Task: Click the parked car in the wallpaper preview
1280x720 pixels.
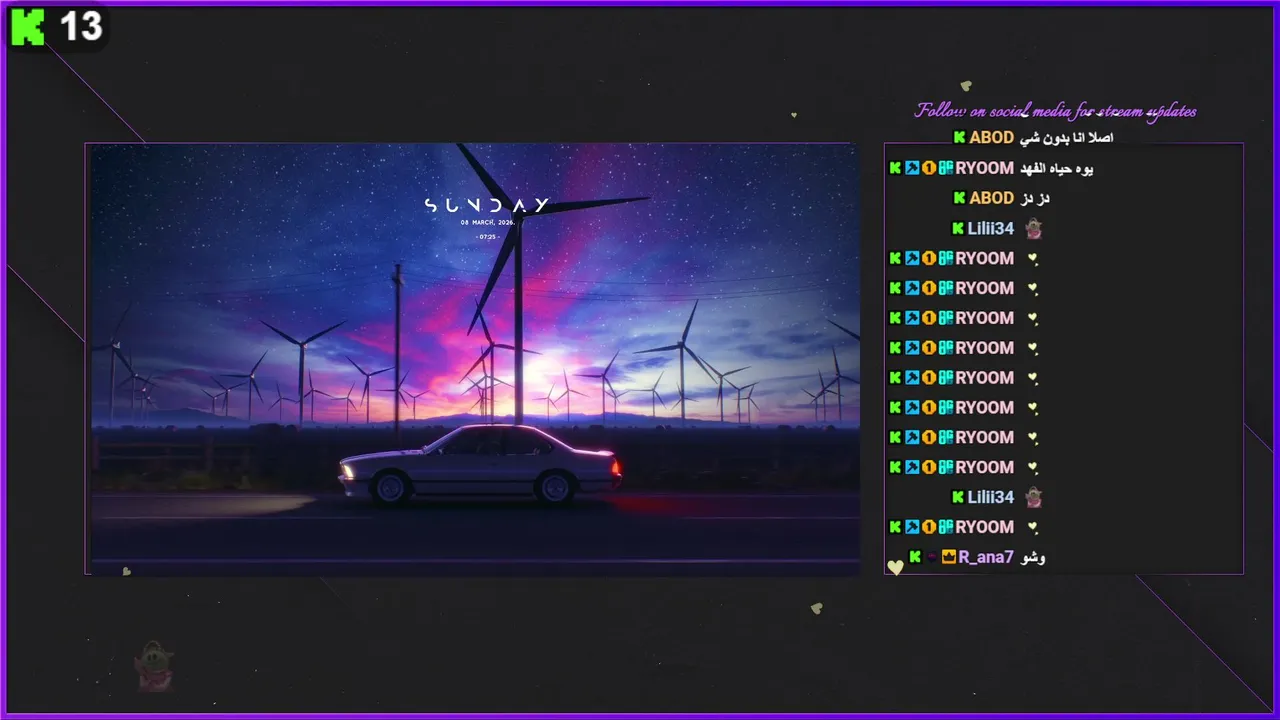Action: [480, 464]
